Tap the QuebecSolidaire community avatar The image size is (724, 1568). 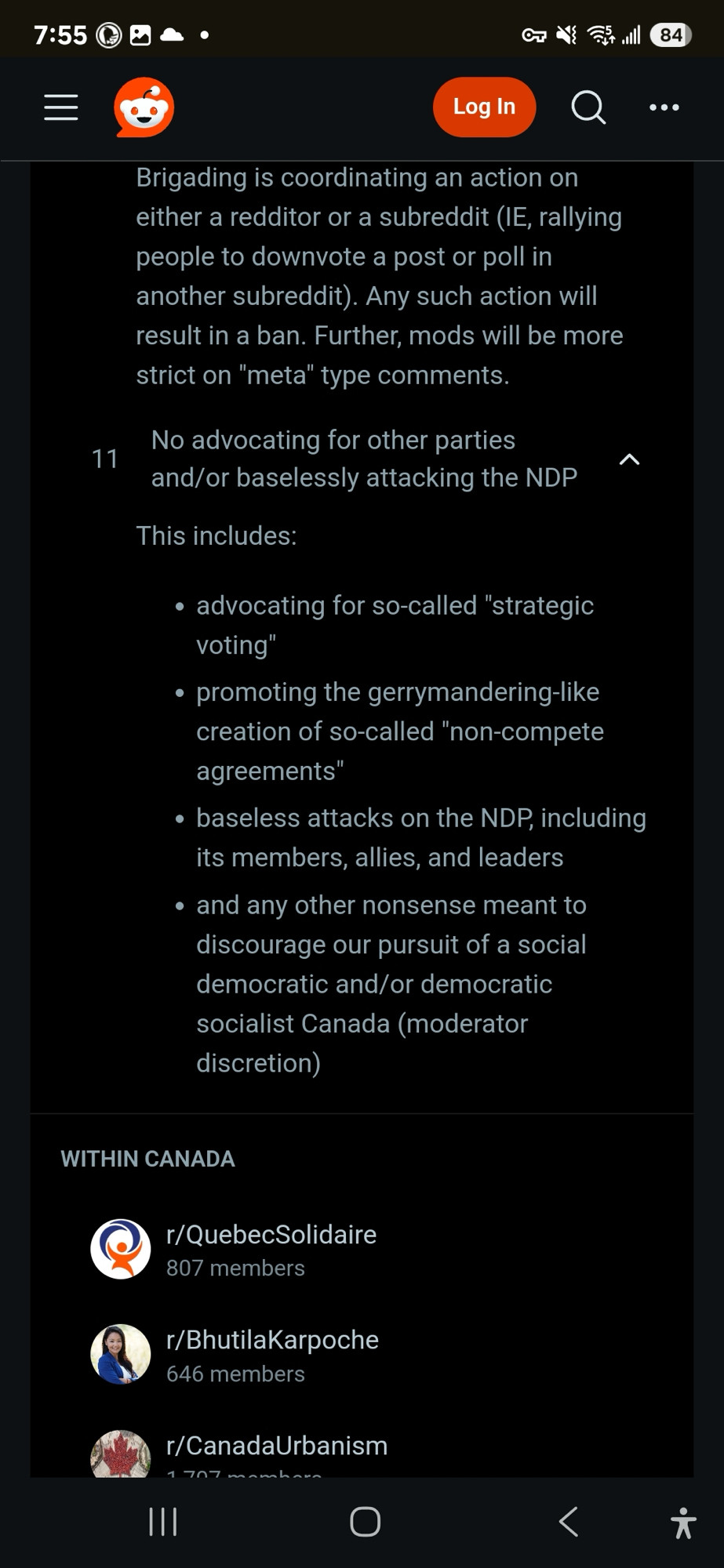point(121,1249)
